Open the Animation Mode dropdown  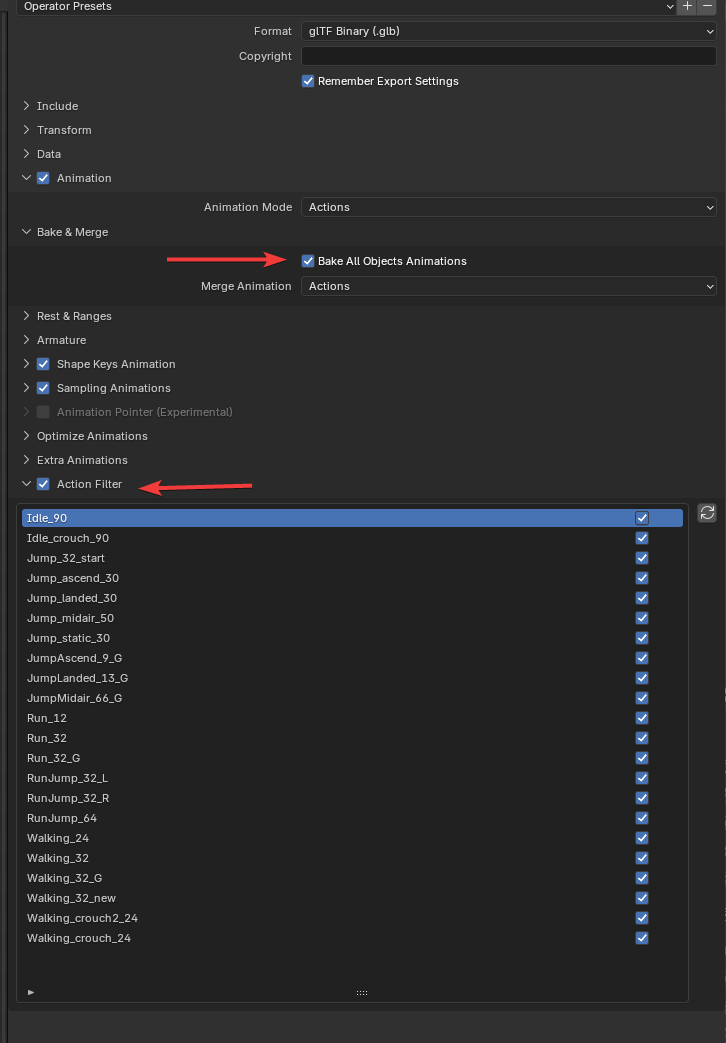point(508,207)
